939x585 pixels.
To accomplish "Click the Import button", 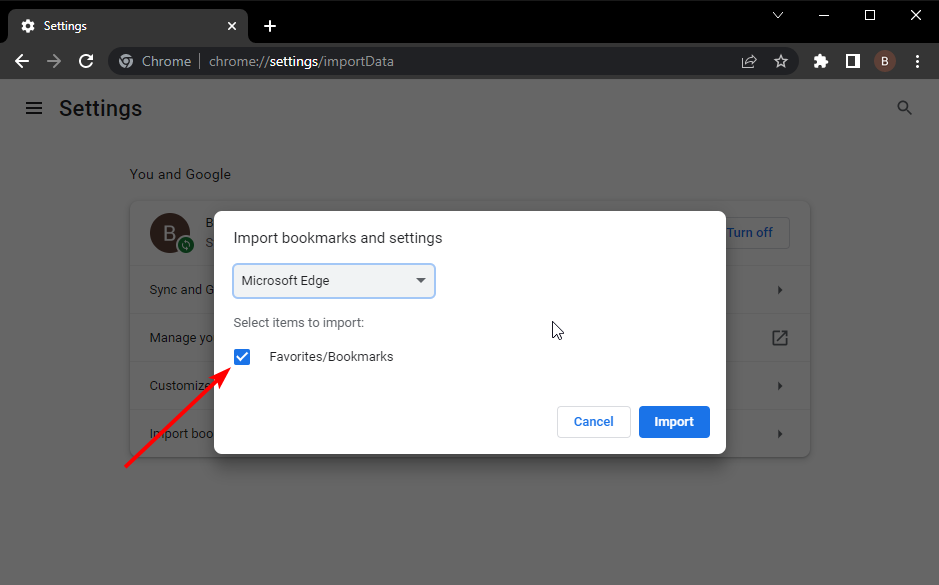I will tap(674, 422).
